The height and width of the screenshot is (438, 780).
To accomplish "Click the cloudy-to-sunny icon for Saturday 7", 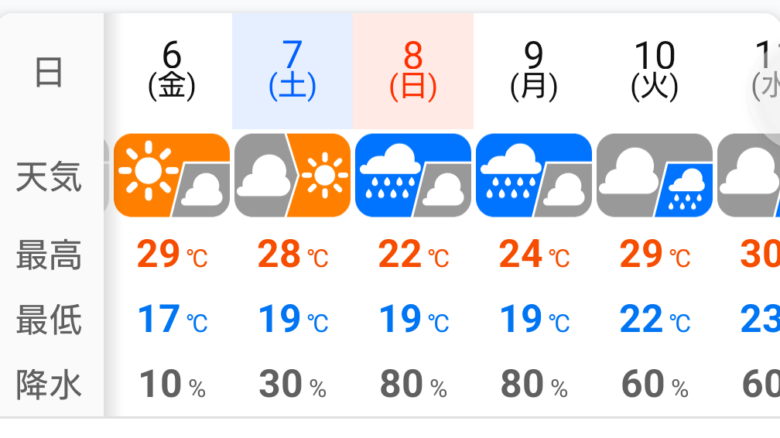I will [x=292, y=175].
